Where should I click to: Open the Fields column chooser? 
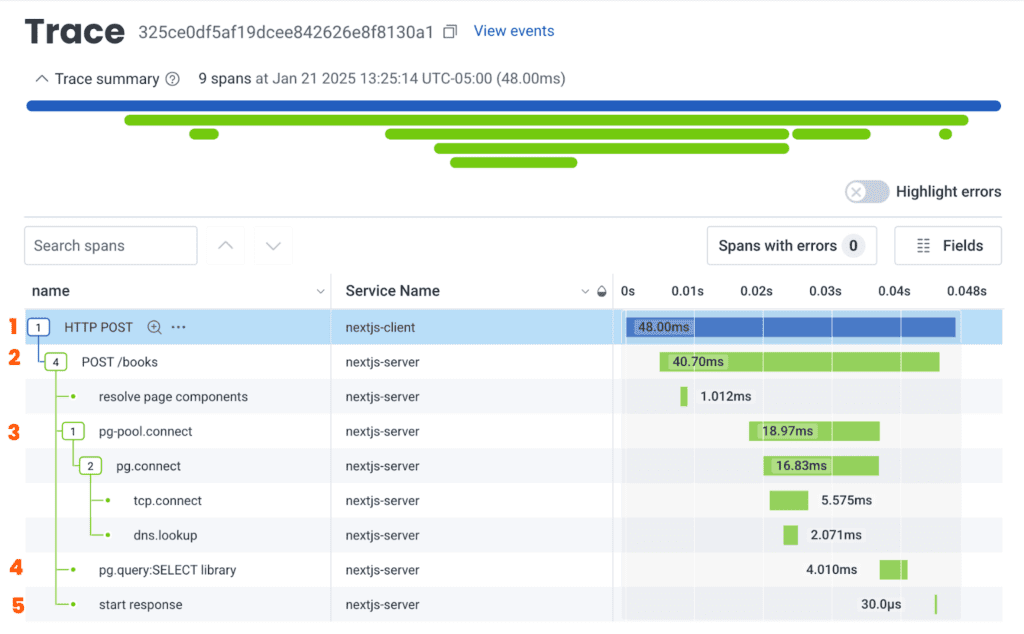pyautogui.click(x=947, y=246)
